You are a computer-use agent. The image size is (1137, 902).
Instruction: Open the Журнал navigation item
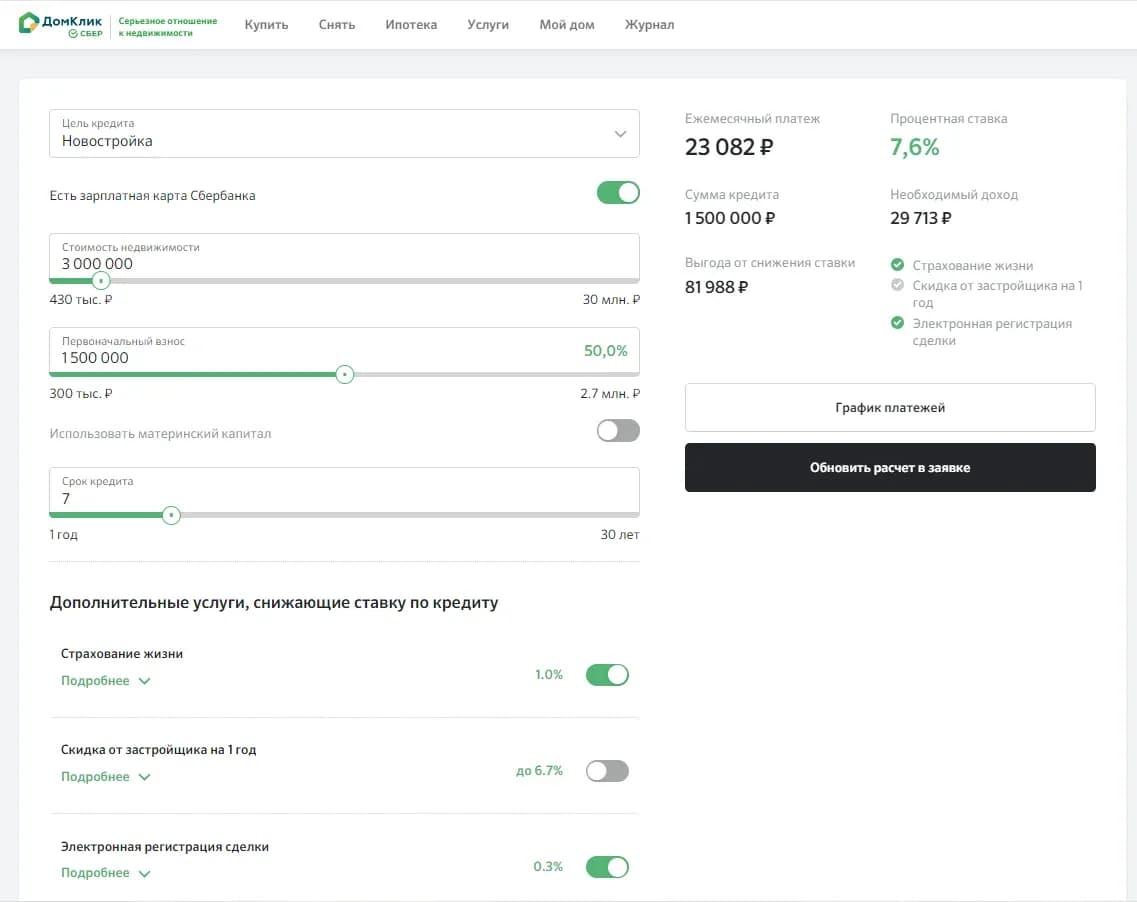649,25
